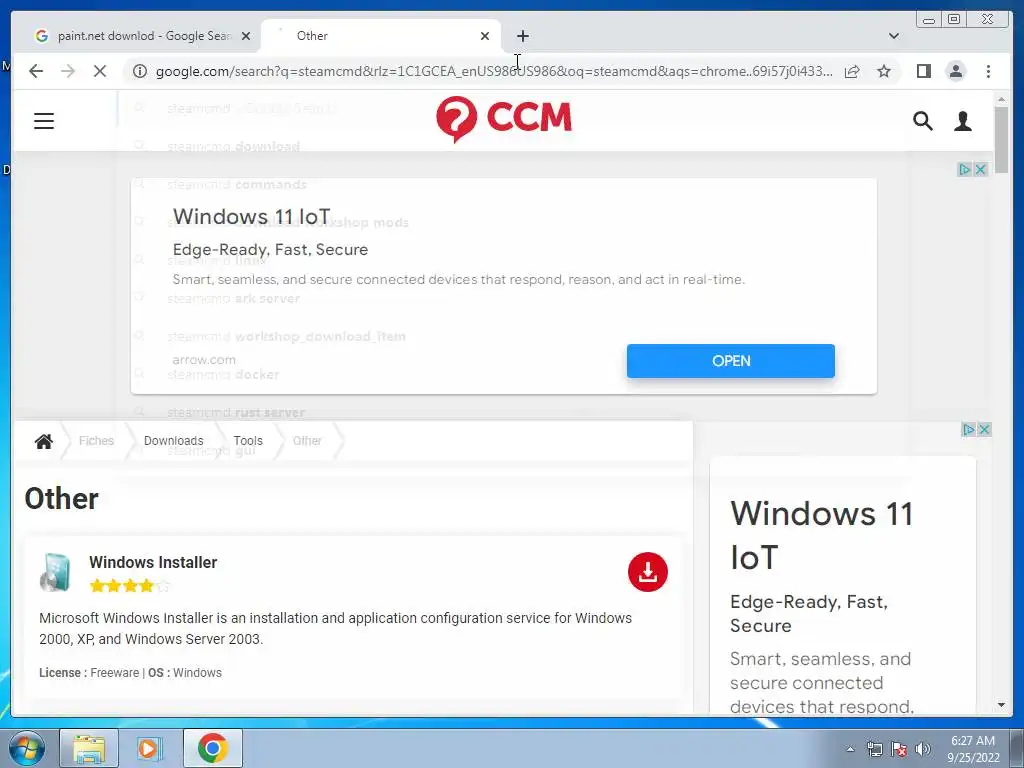Bookmark this page with the star icon
Image resolution: width=1024 pixels, height=768 pixels.
[884, 71]
